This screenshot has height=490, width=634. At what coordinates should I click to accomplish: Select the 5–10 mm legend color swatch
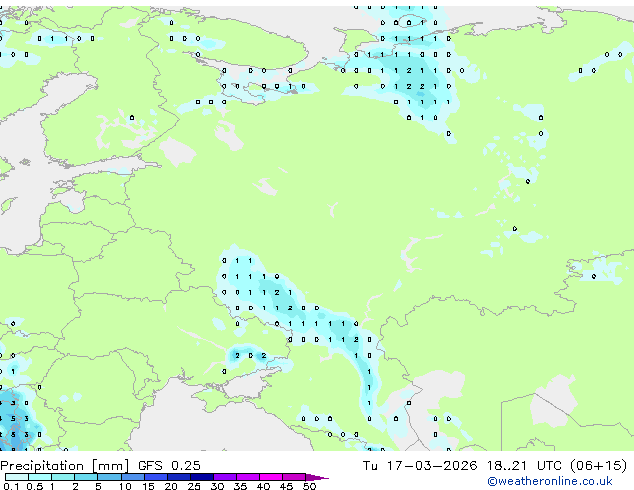coord(109,477)
